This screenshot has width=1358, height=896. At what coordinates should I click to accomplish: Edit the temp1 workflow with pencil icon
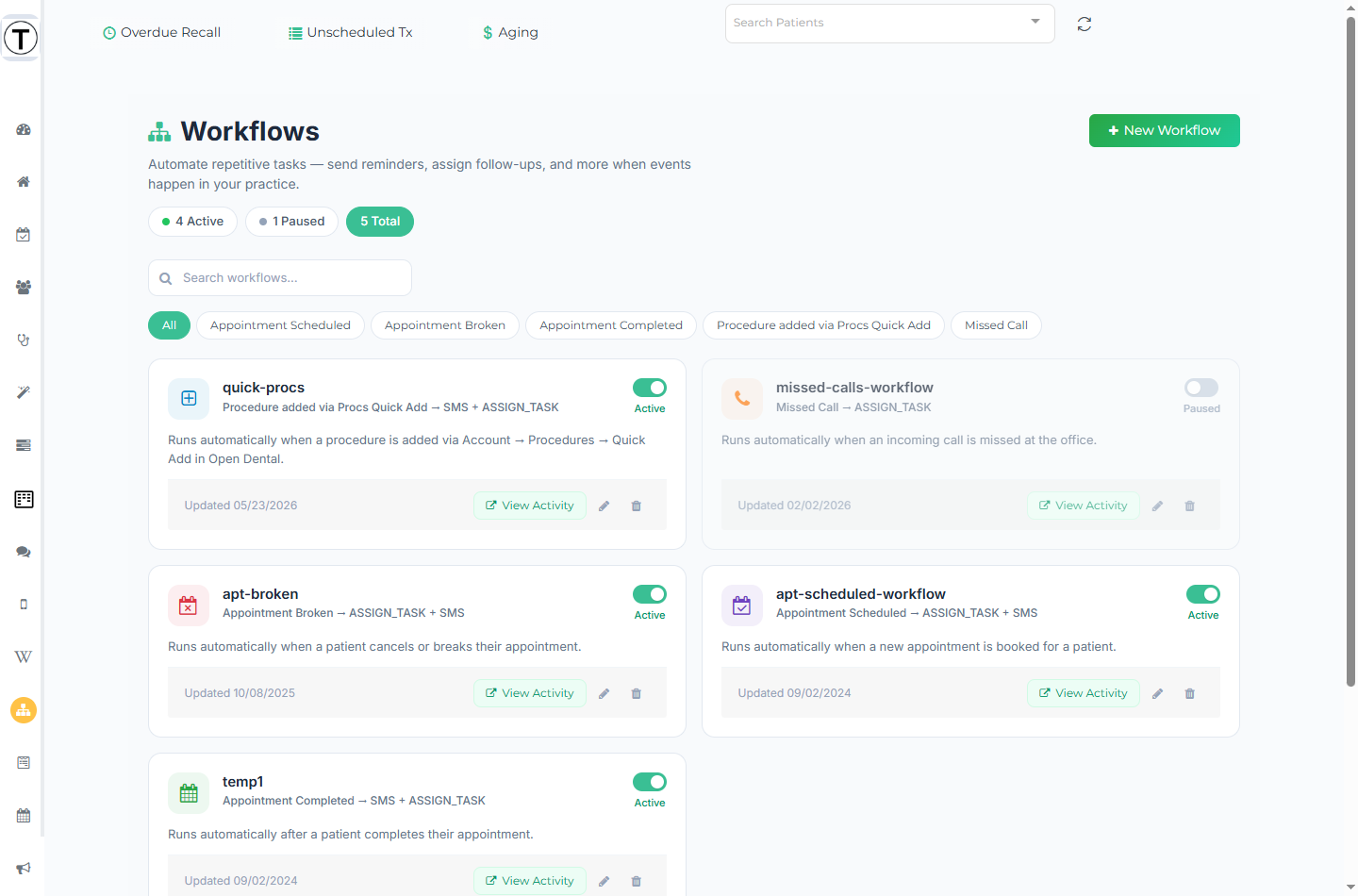point(604,881)
